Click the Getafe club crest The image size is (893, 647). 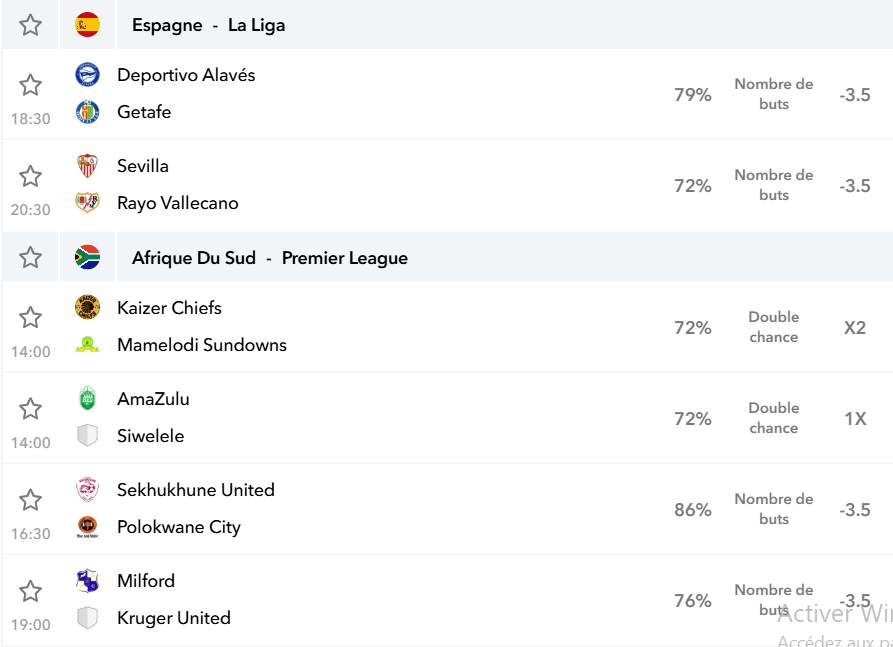pos(87,112)
